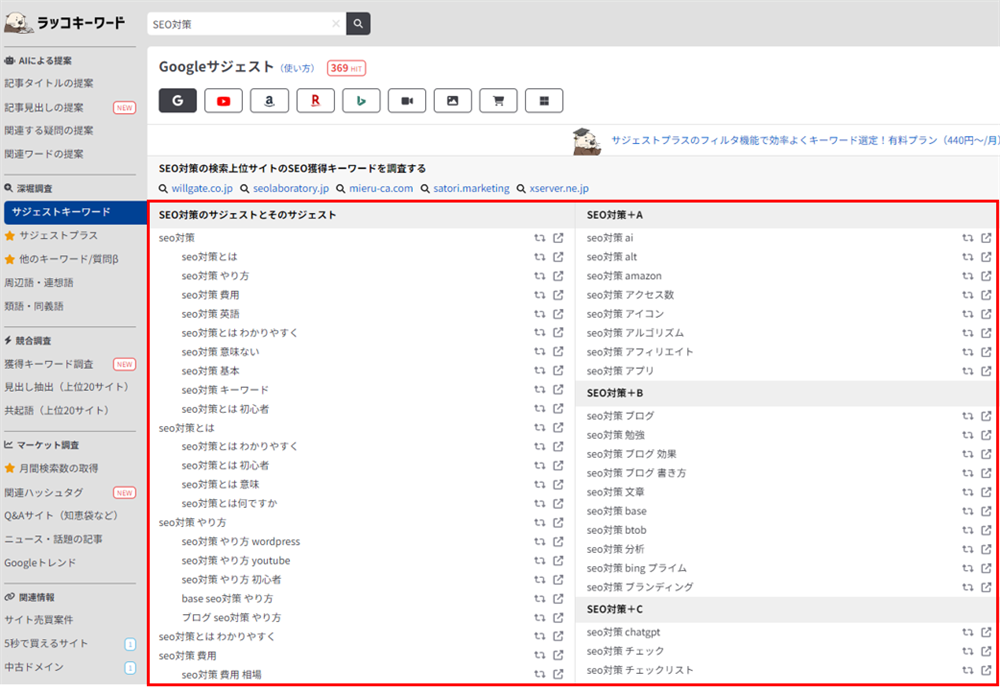This screenshot has height=692, width=1000.
Task: Click the base seo対策 やり方 keyword
Action: click(x=227, y=598)
